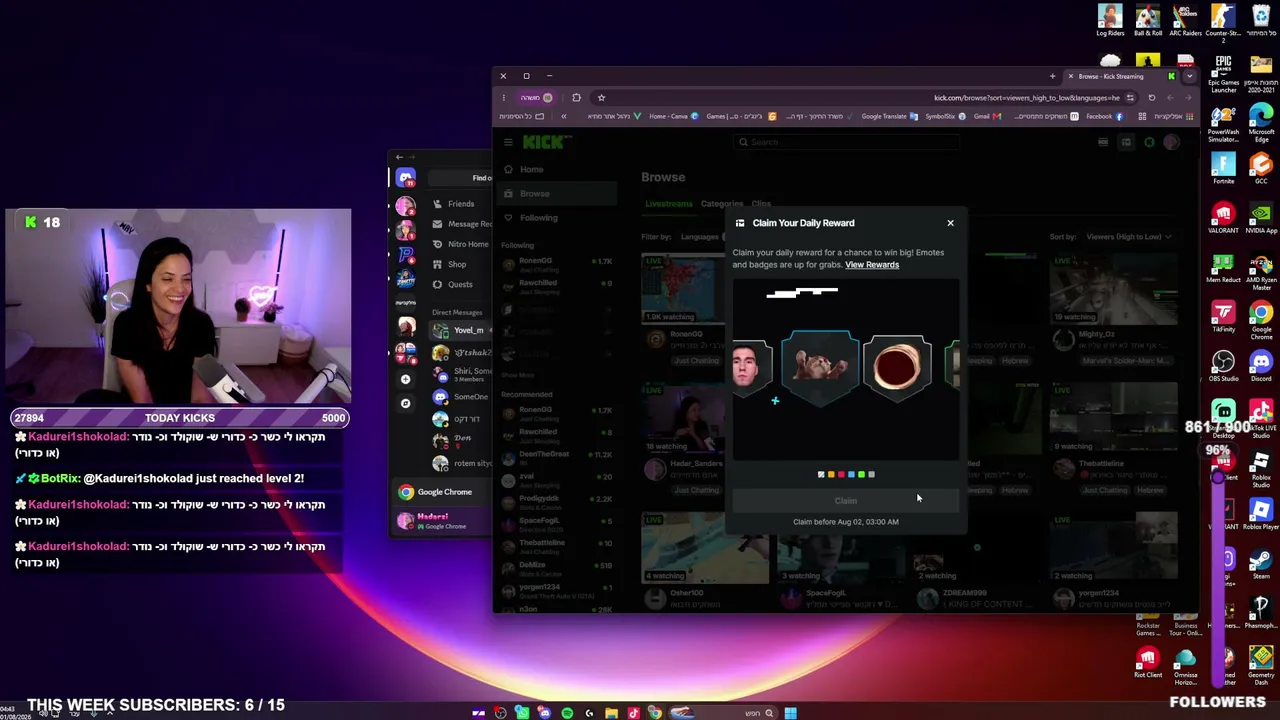This screenshot has height=720, width=1280.
Task: Switch to the Categories tab
Action: pyautogui.click(x=721, y=204)
